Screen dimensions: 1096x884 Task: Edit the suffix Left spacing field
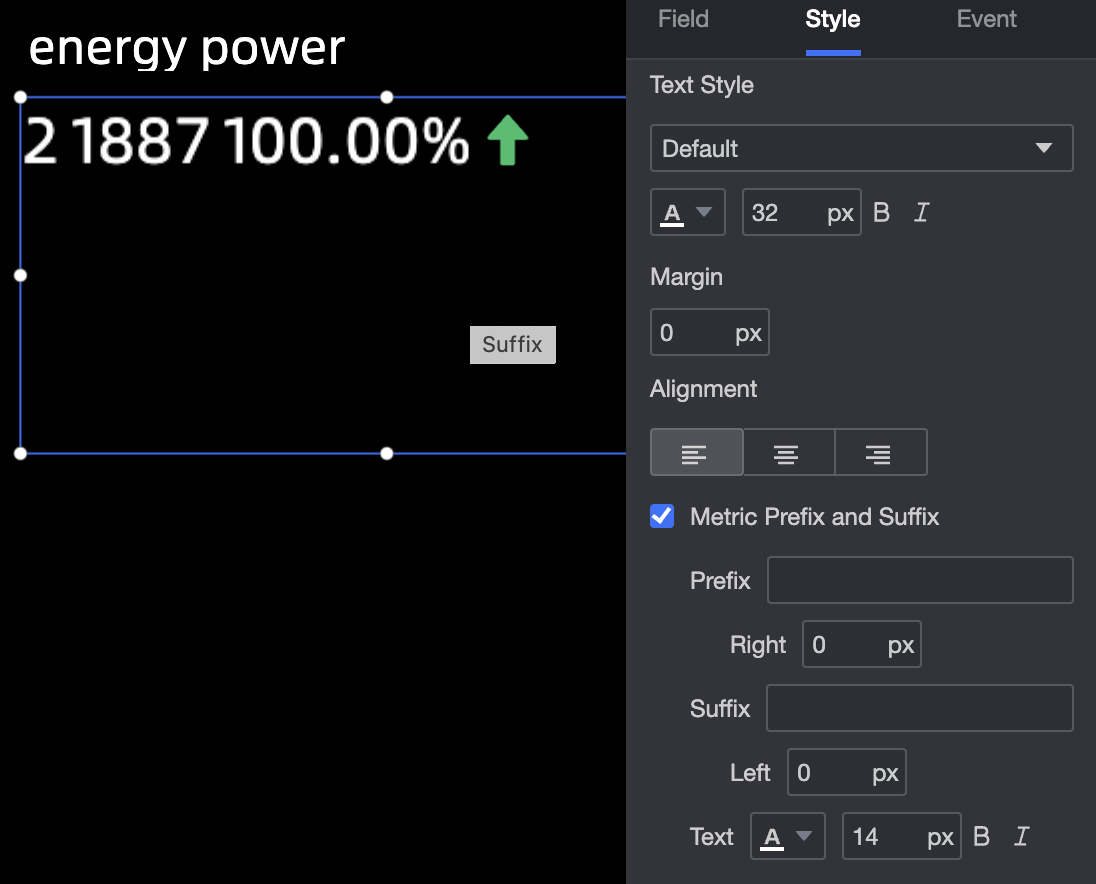click(846, 772)
